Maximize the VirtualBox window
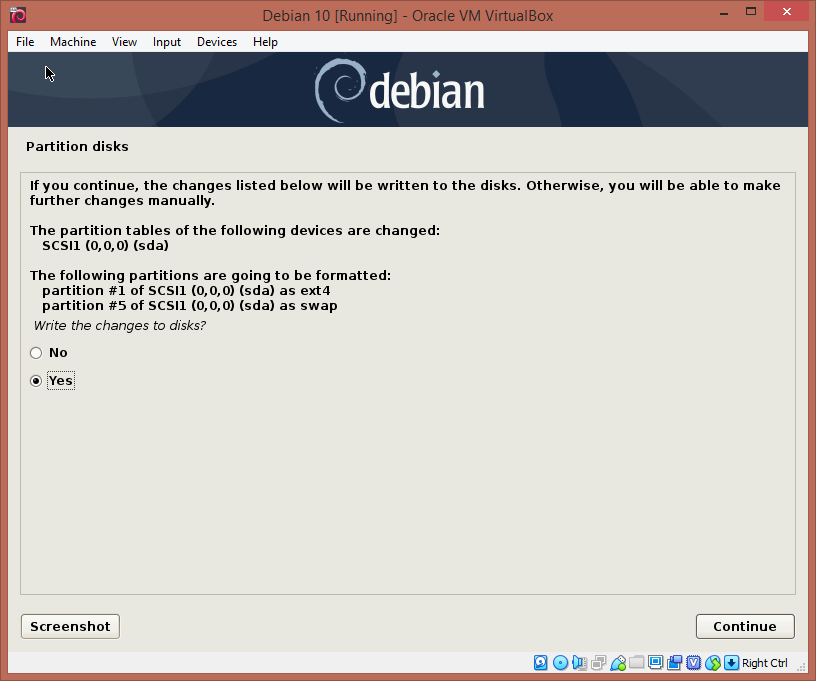816x681 pixels. coord(750,12)
